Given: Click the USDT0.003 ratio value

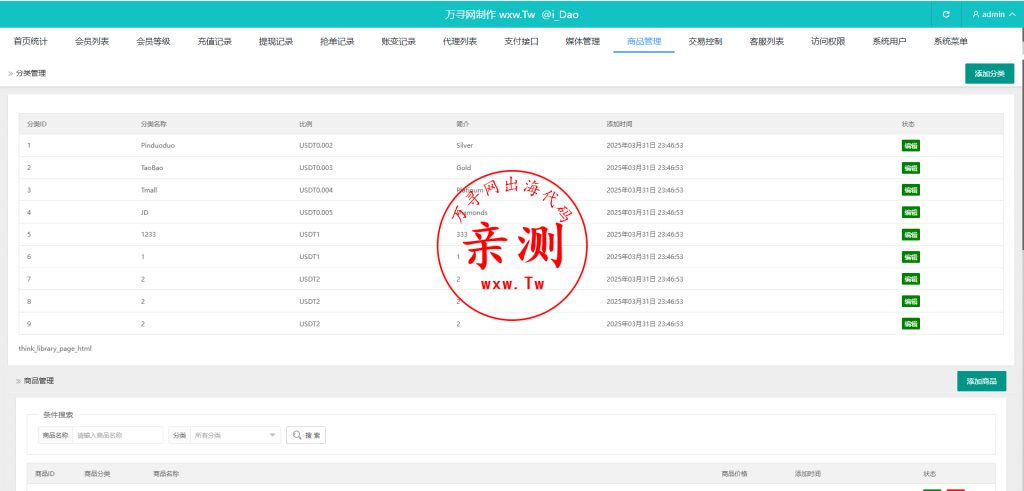Looking at the screenshot, I should click(316, 168).
